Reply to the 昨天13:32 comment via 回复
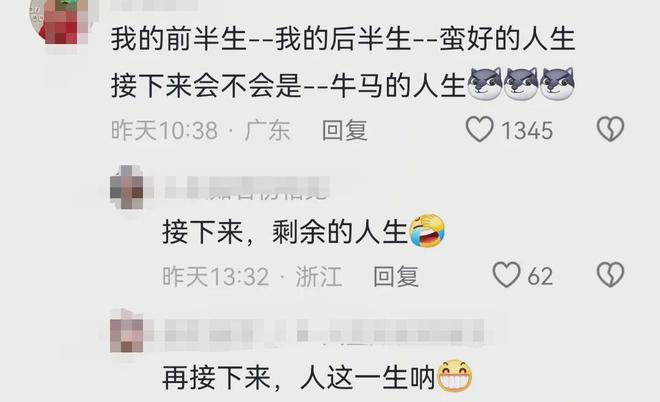 point(396,277)
